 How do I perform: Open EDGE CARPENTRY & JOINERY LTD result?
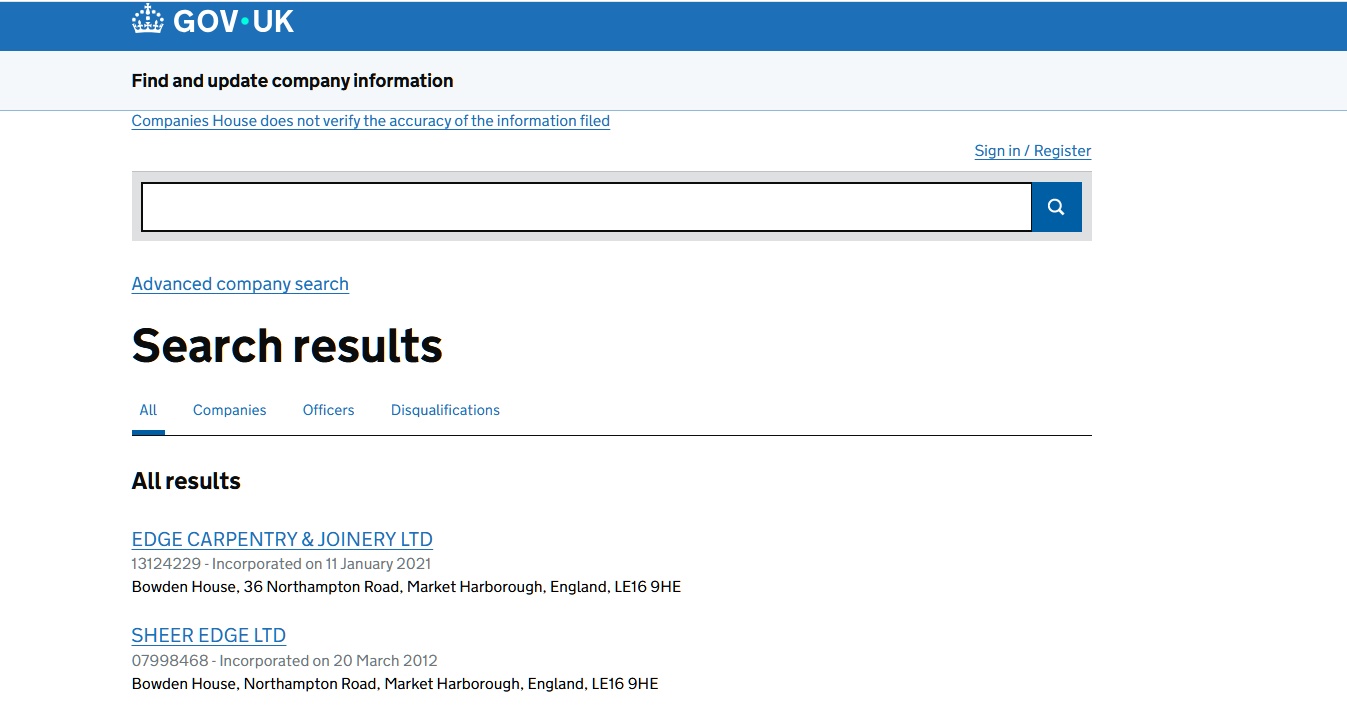click(x=282, y=539)
